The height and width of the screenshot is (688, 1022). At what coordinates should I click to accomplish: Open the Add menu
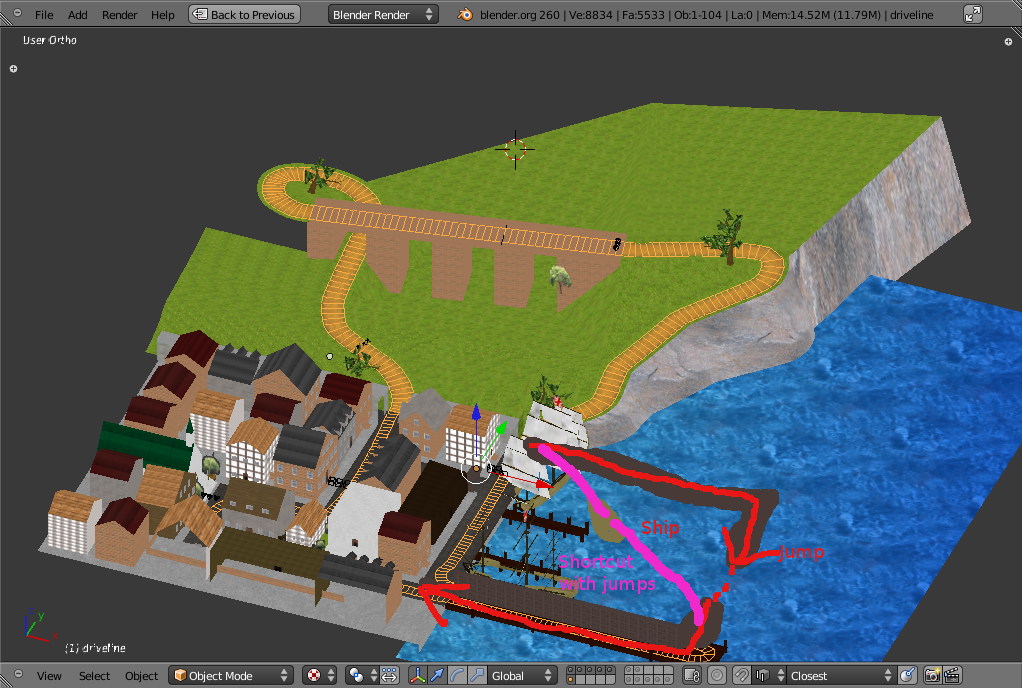point(77,15)
